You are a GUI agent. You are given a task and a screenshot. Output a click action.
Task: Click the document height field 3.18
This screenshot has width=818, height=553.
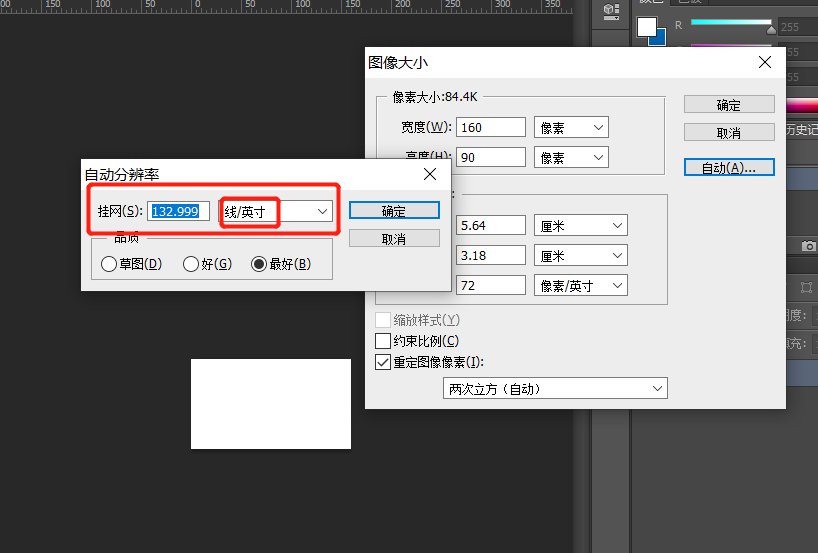490,256
